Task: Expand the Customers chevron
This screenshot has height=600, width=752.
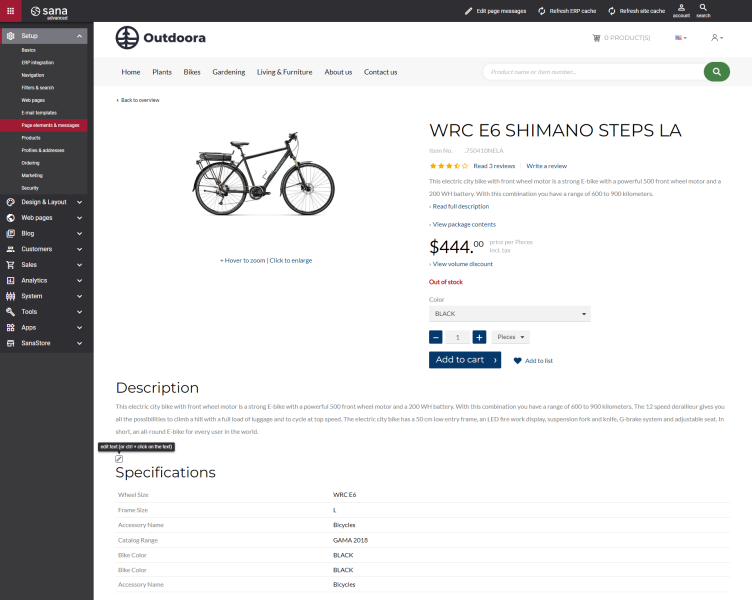Action: [x=80, y=249]
